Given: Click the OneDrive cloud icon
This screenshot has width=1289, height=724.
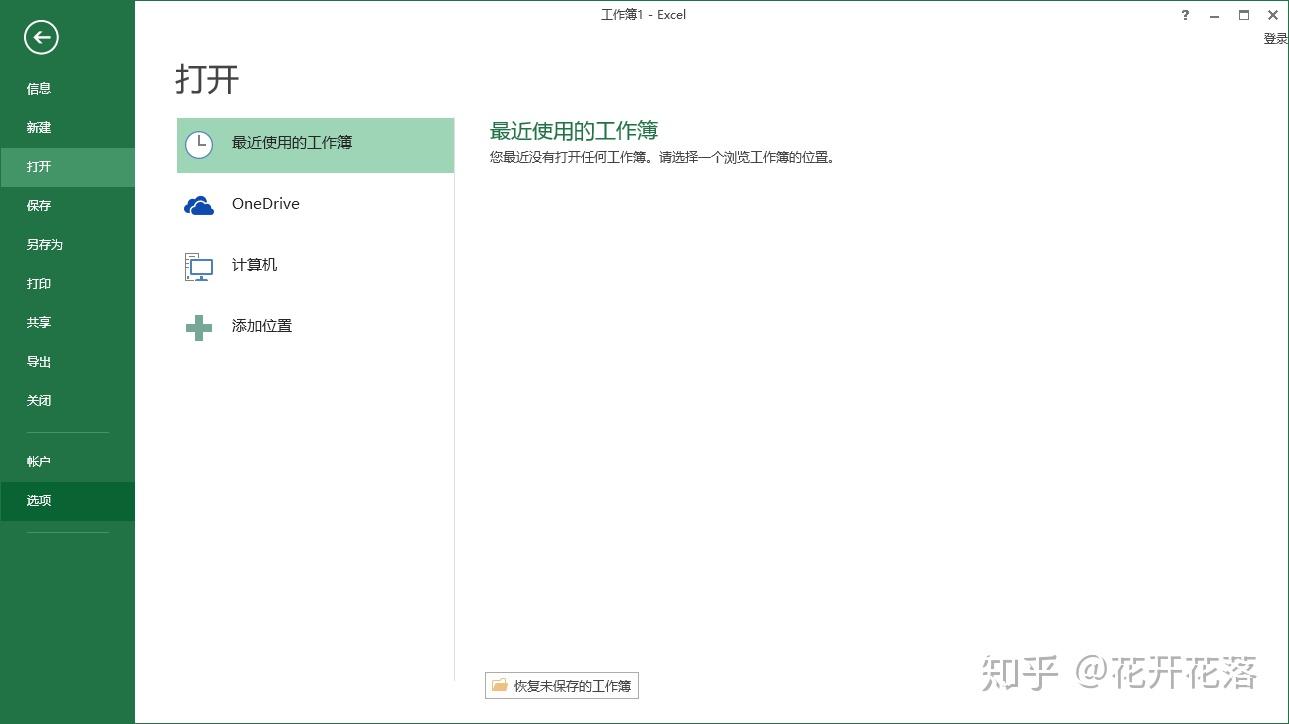Looking at the screenshot, I should (x=199, y=206).
